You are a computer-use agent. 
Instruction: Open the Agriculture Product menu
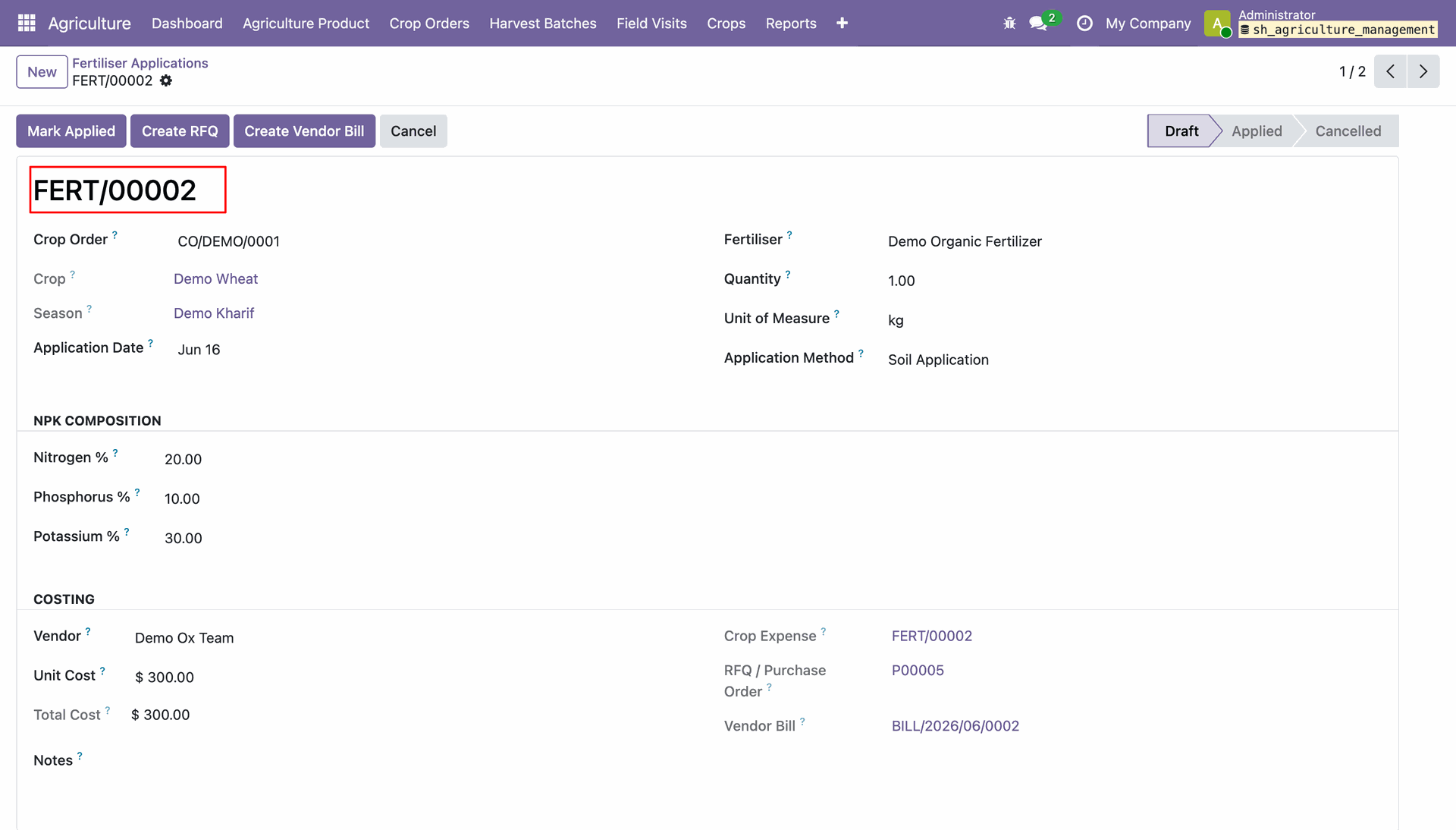tap(306, 24)
